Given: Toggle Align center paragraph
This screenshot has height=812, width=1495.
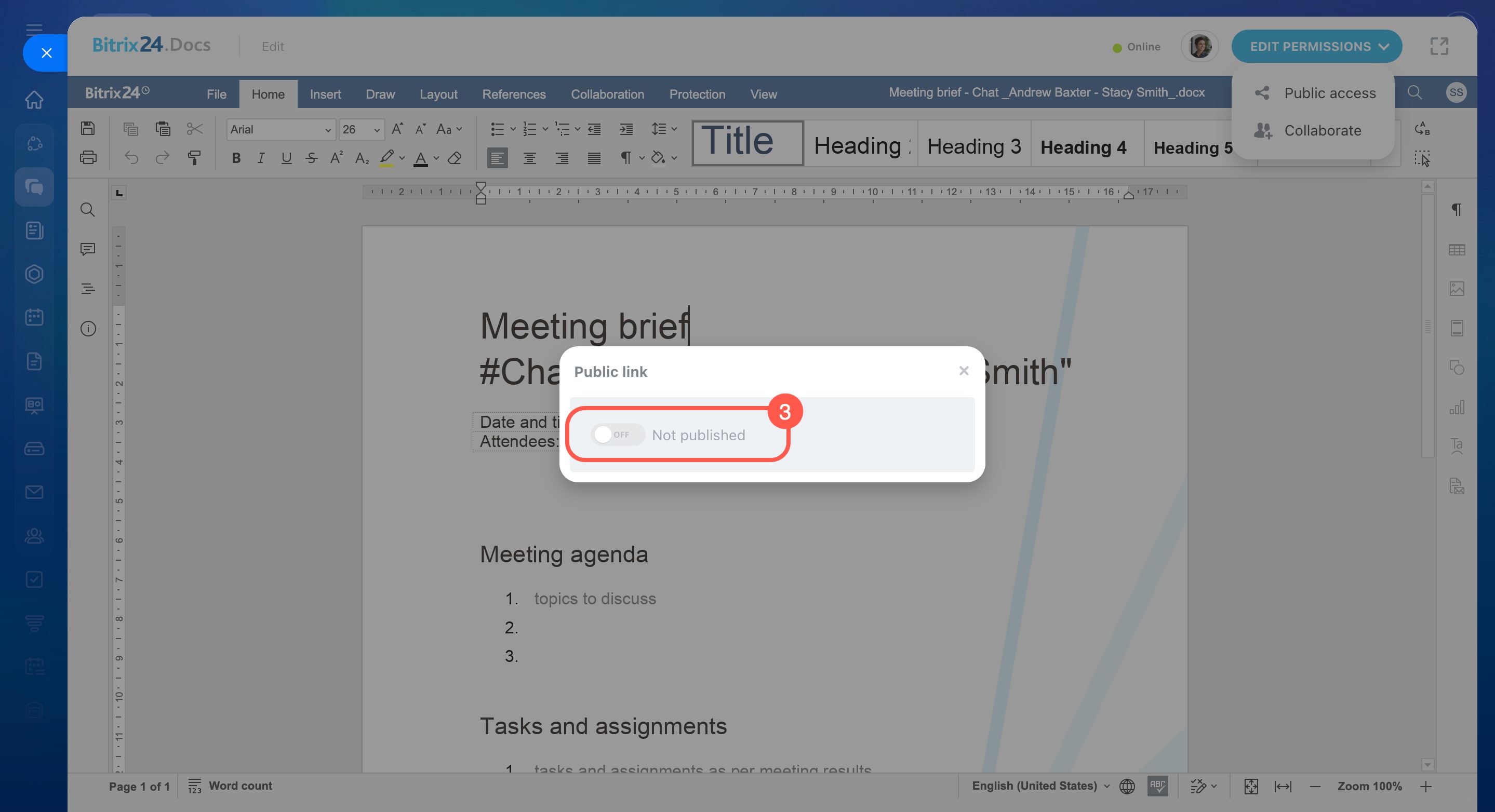Looking at the screenshot, I should point(529,158).
